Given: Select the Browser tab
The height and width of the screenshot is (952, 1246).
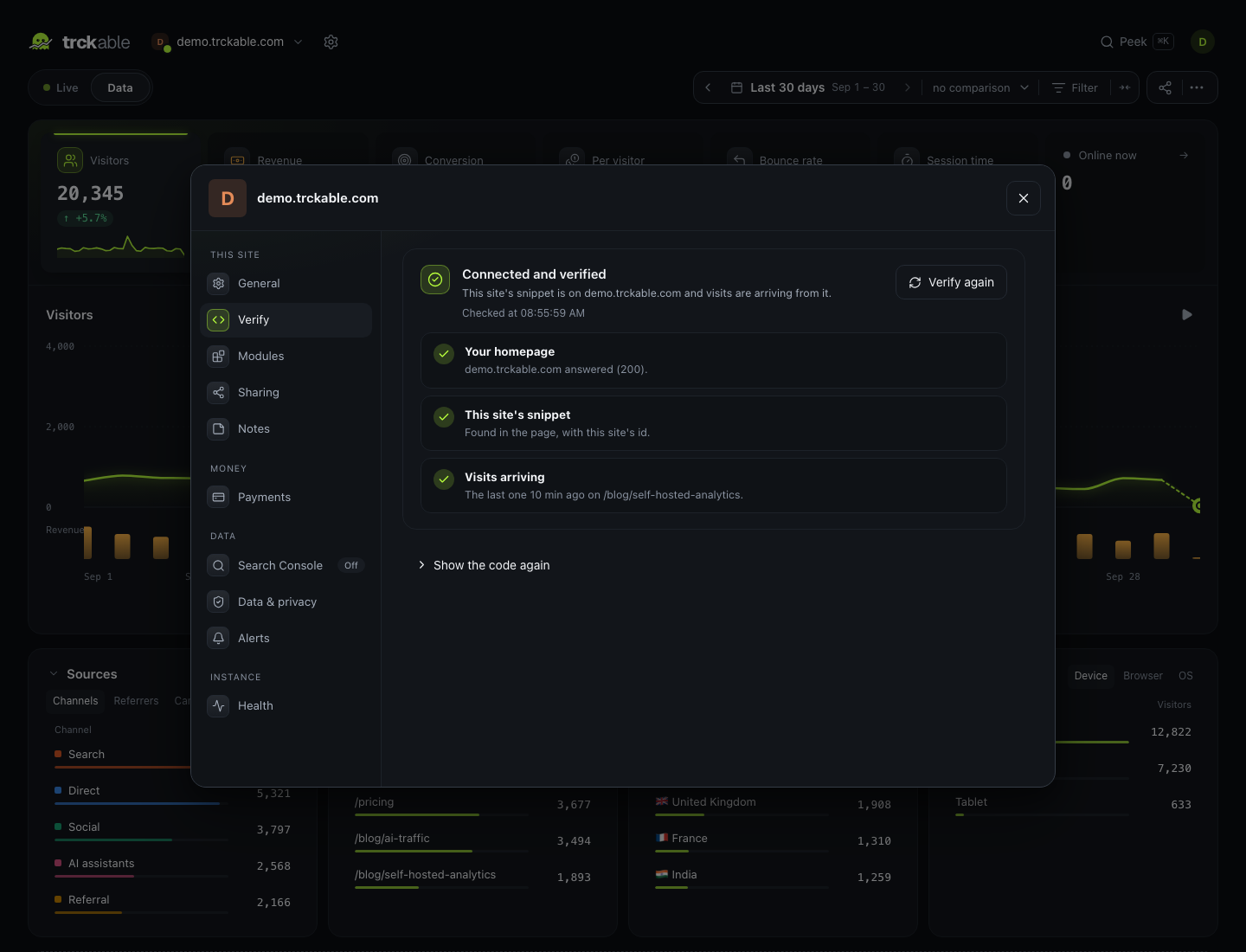Looking at the screenshot, I should [x=1143, y=676].
